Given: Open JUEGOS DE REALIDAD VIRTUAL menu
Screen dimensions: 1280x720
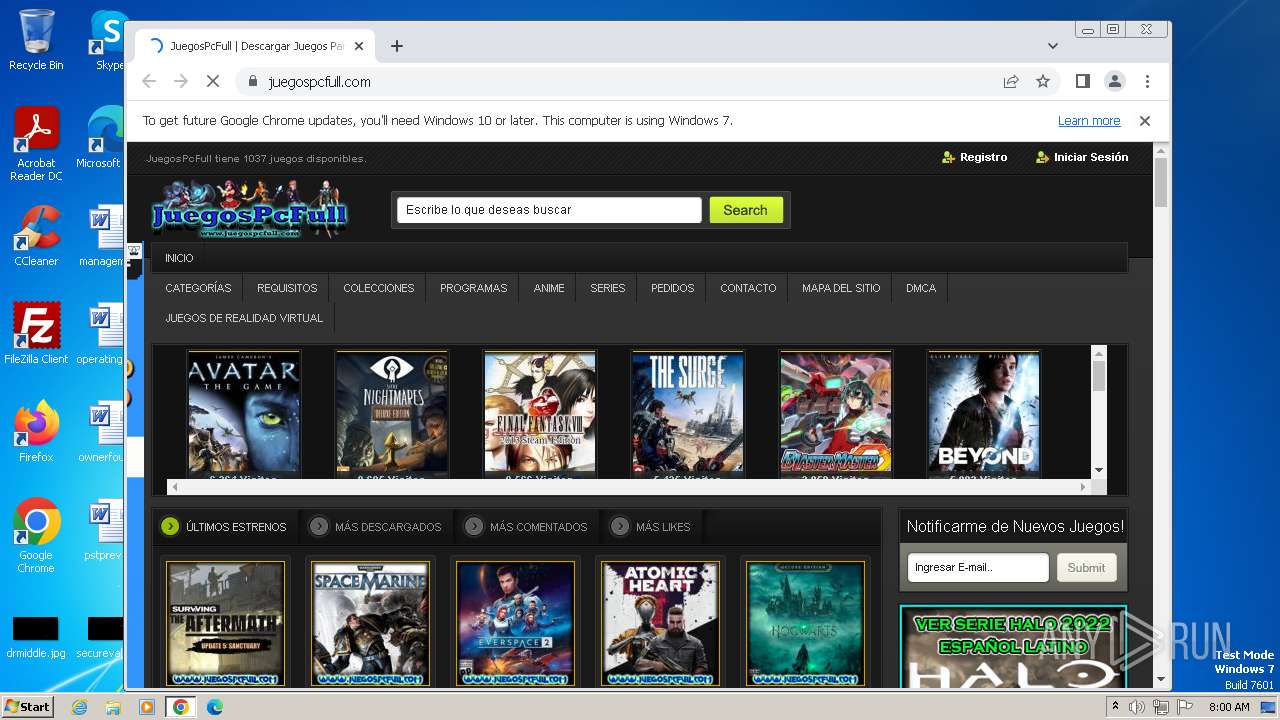Looking at the screenshot, I should click(x=244, y=318).
